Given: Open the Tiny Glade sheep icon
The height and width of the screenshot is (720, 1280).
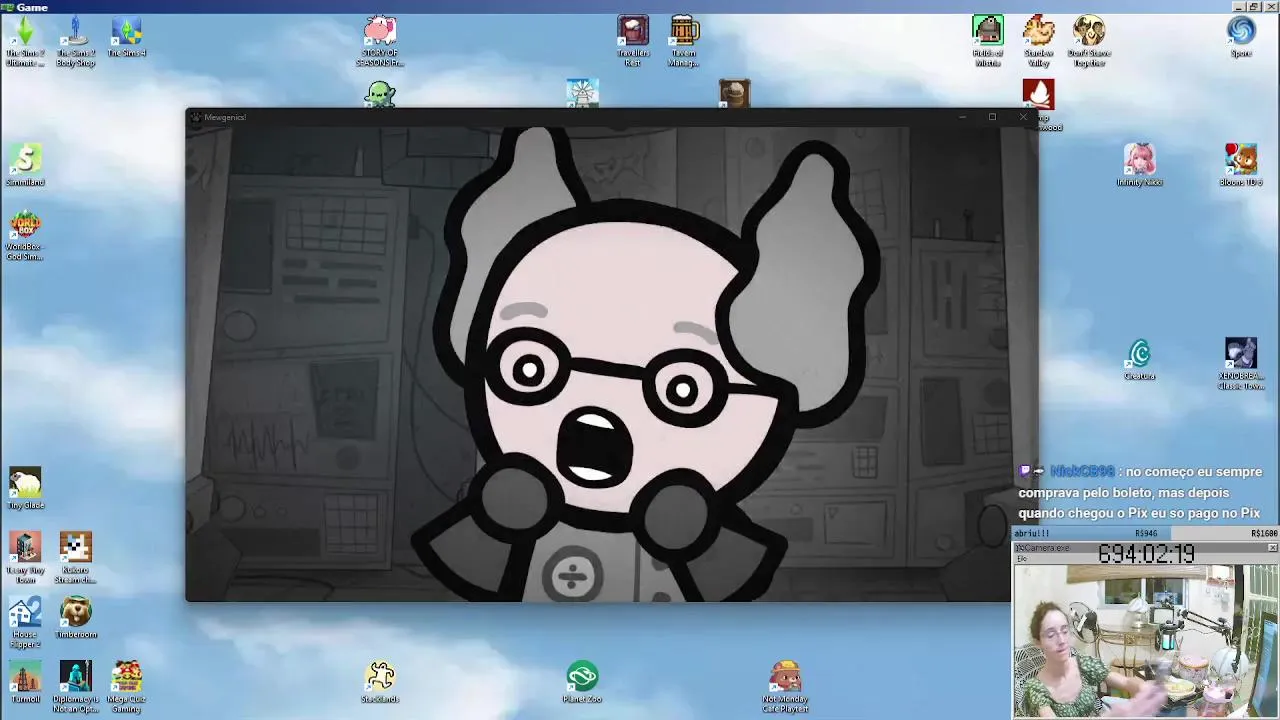Looking at the screenshot, I should [x=25, y=488].
